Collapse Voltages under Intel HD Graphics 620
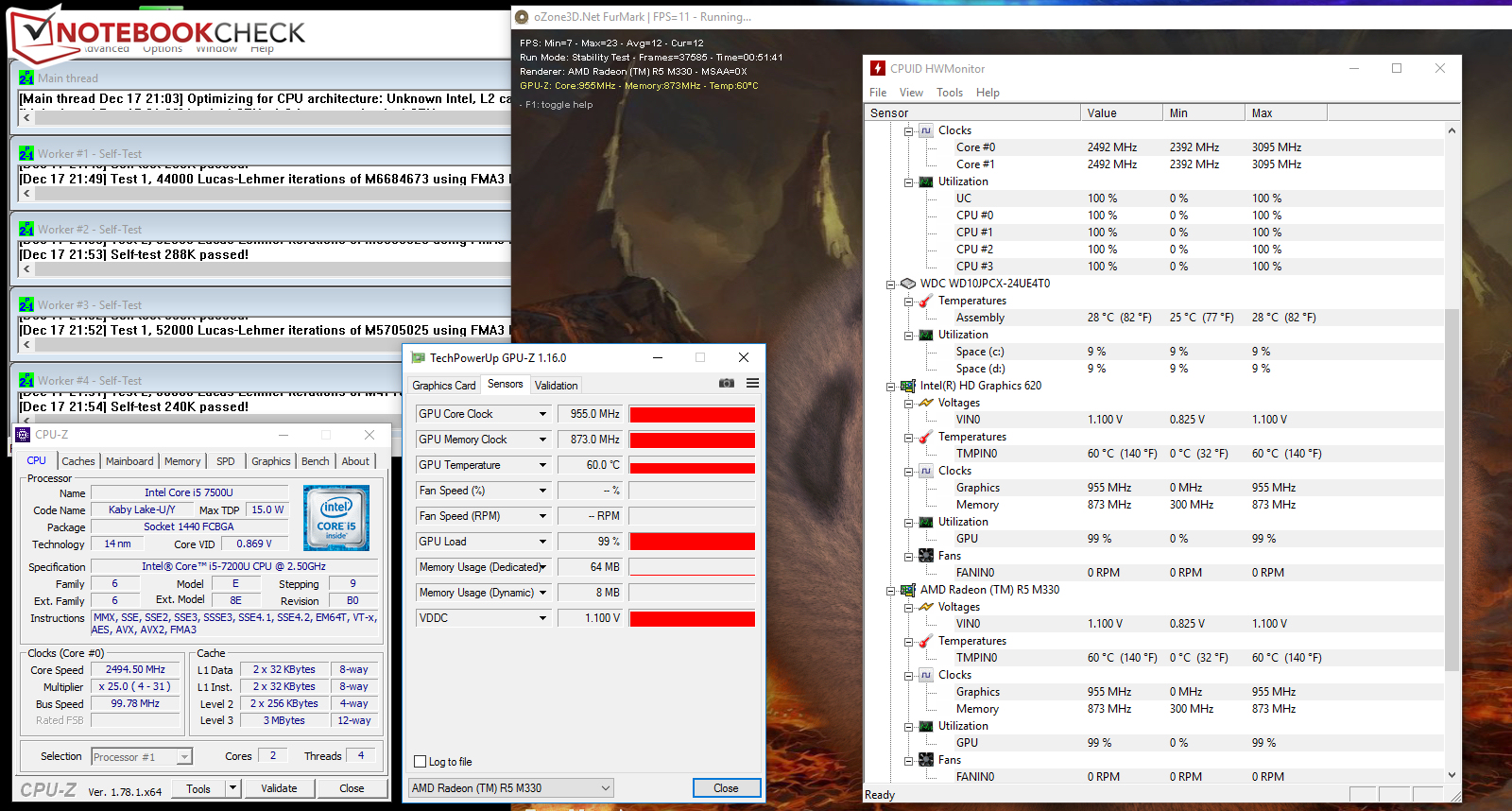The width and height of the screenshot is (1512, 811). point(908,403)
